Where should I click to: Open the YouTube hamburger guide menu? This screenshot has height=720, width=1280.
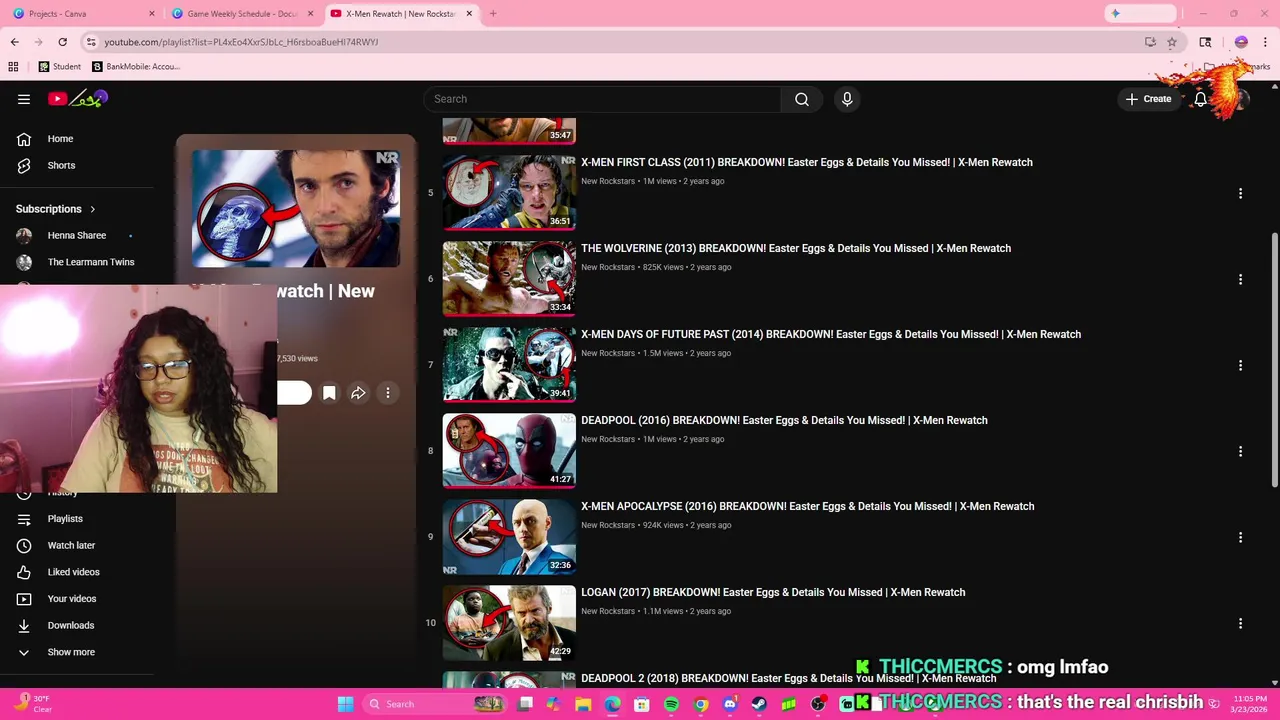click(x=24, y=99)
